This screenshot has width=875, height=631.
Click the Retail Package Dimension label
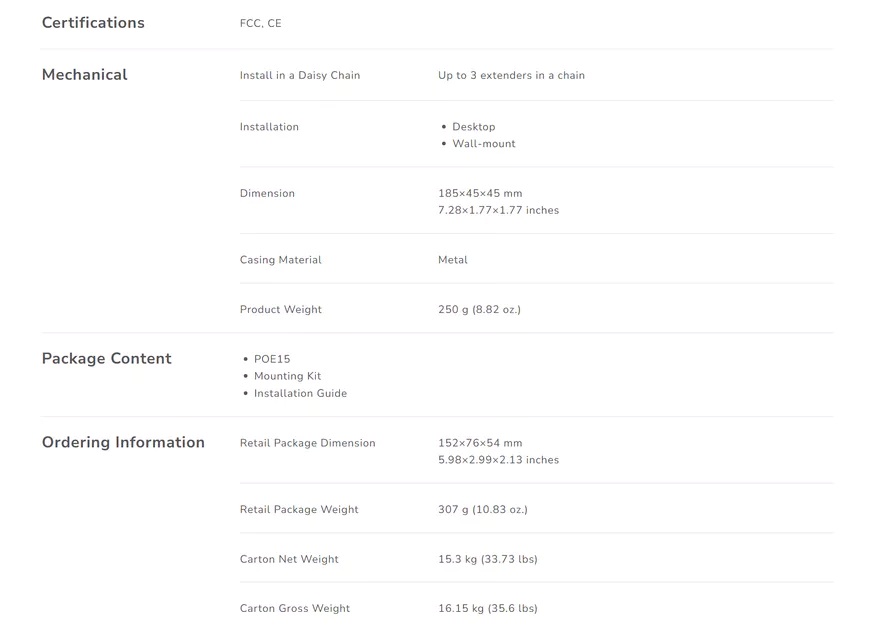(307, 443)
